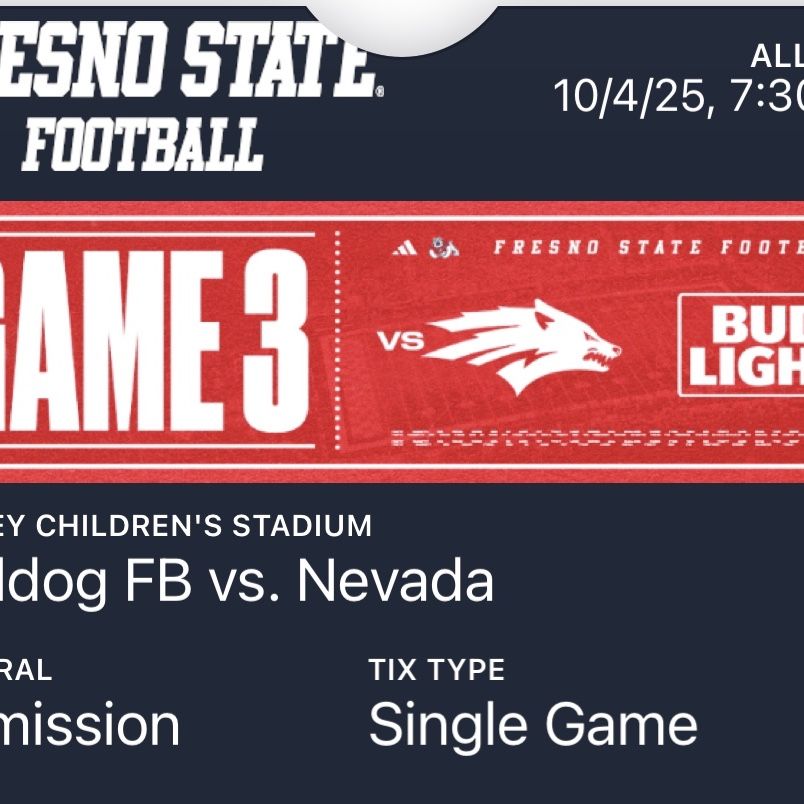Image resolution: width=804 pixels, height=804 pixels.
Task: Click the Bud Light sponsor logo
Action: coord(741,345)
